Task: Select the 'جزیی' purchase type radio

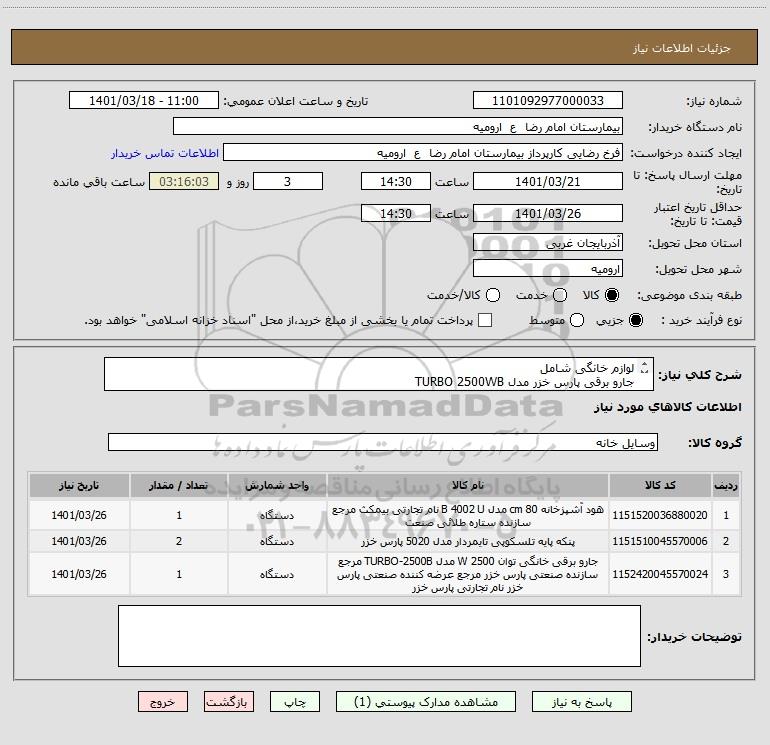Action: [635, 320]
